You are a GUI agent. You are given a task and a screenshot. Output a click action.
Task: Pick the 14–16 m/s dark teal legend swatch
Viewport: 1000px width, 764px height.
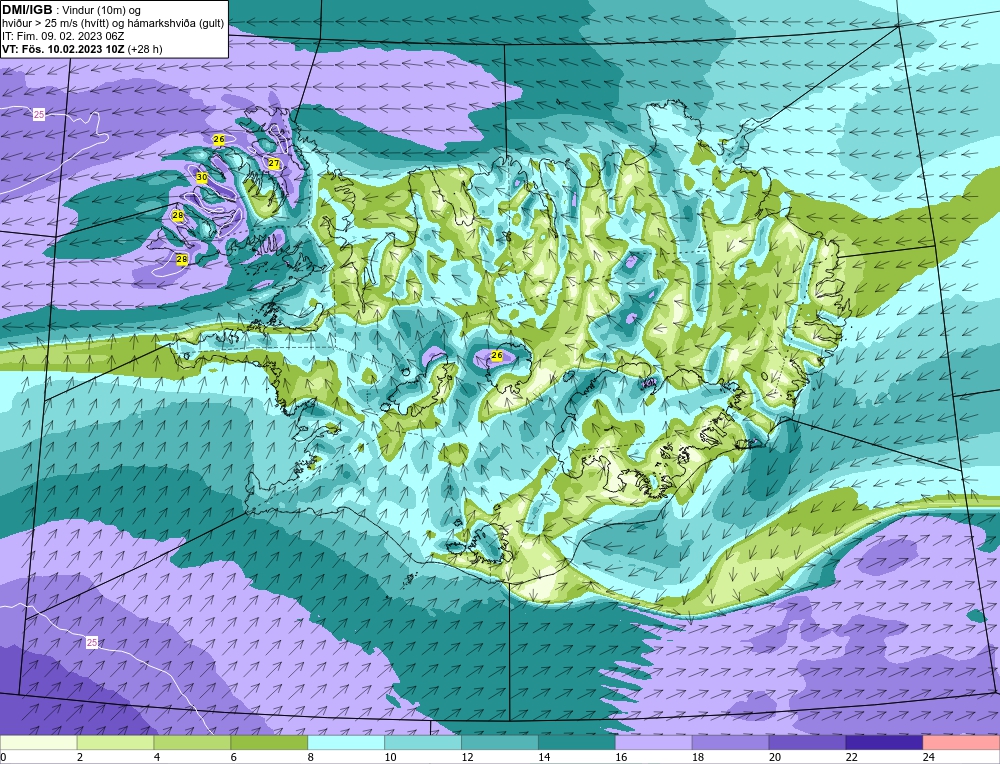(577, 743)
